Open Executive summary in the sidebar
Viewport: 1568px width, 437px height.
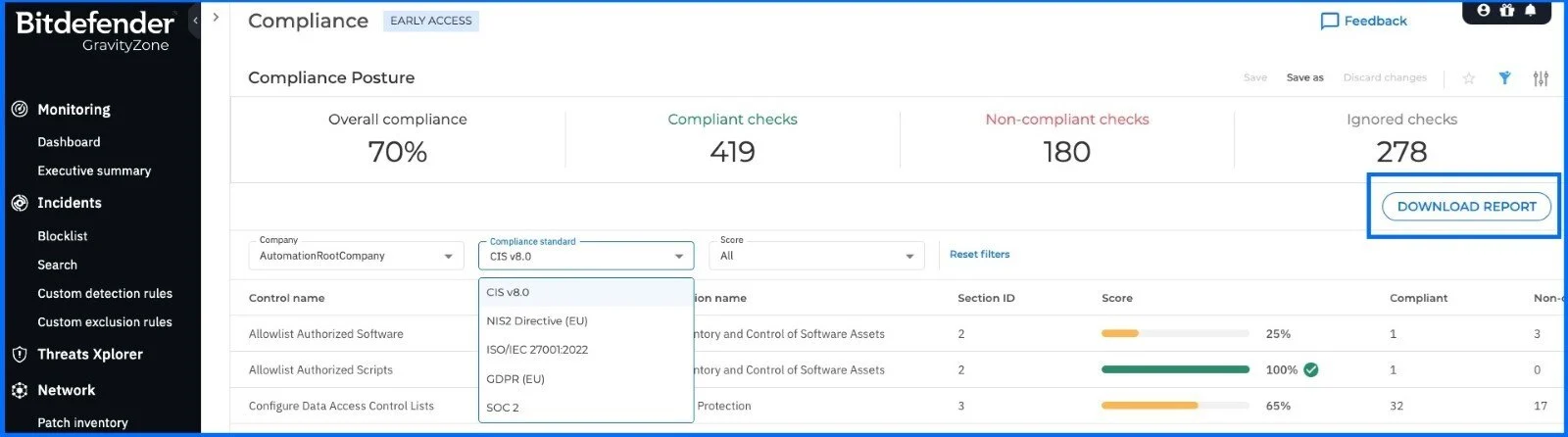[94, 171]
